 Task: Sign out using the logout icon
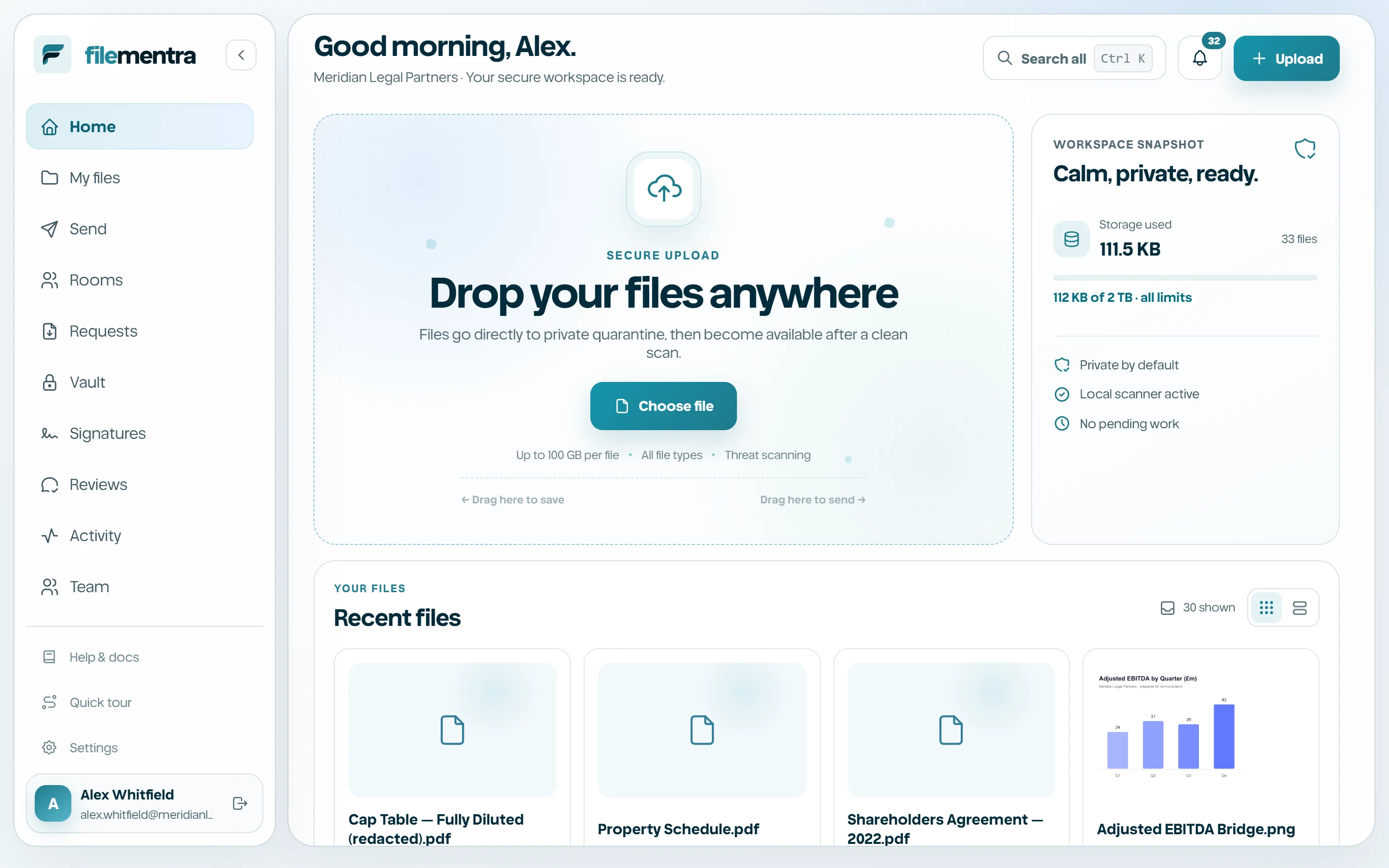240,803
